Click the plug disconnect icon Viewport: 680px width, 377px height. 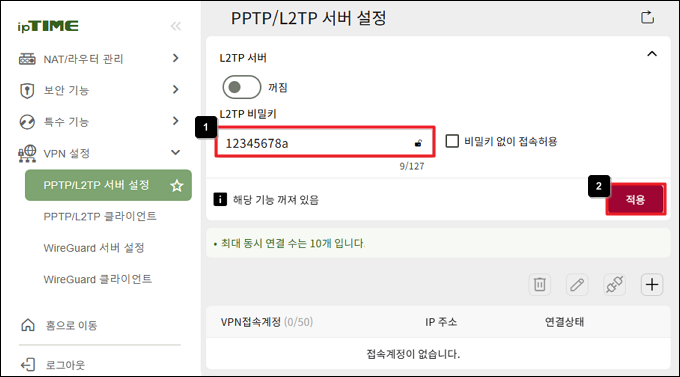pos(615,285)
